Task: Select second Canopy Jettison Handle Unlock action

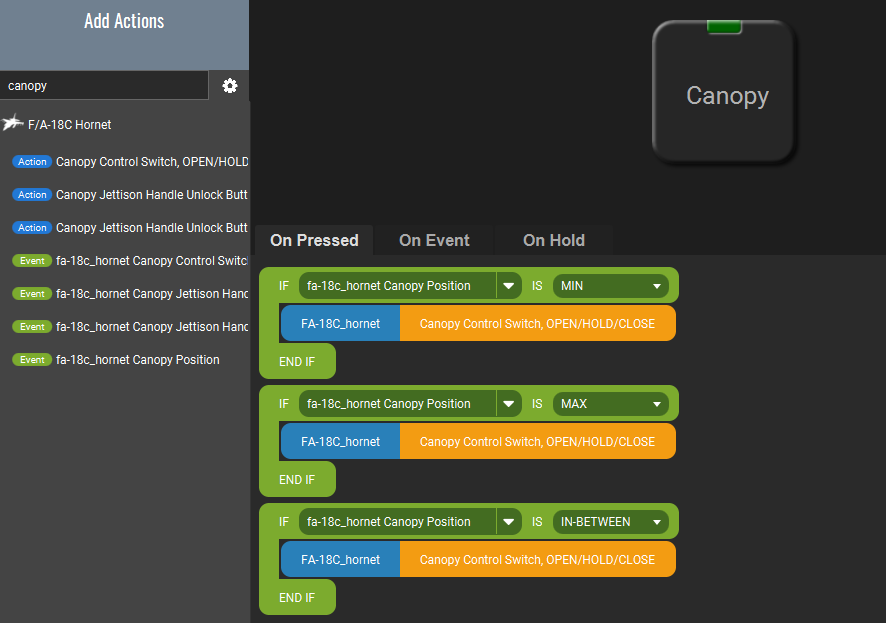Action: (130, 228)
